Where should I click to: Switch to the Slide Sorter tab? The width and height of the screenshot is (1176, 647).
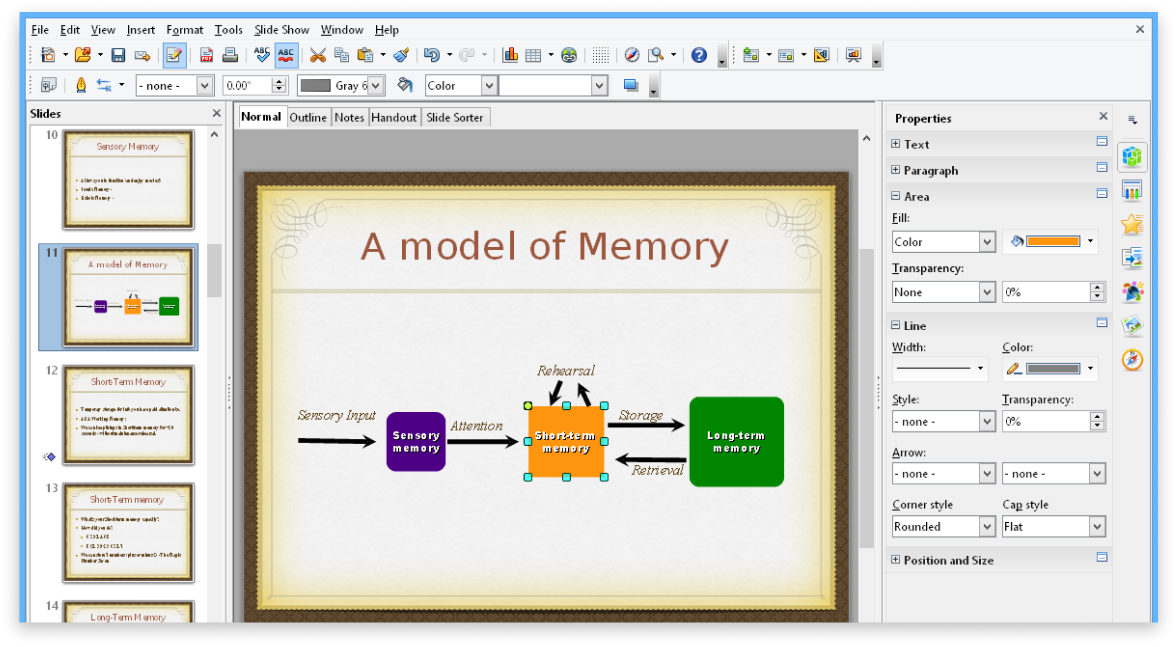click(454, 117)
